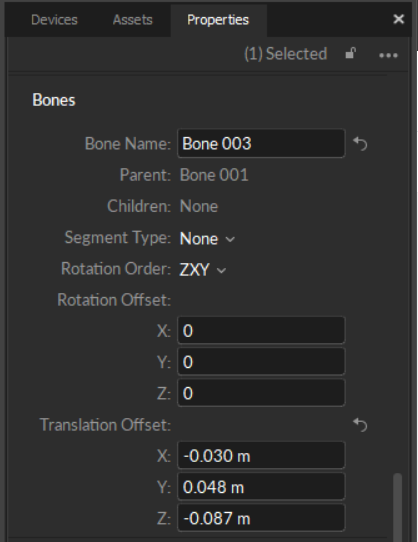Click the Translation Offset Y field
The image size is (418, 542).
(x=261, y=487)
